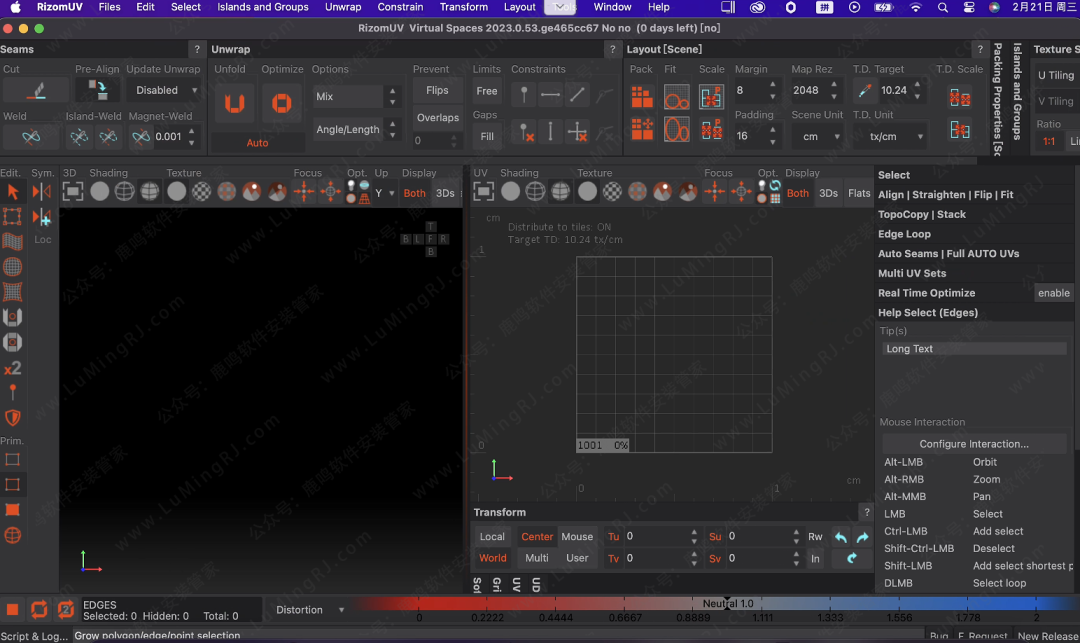Click the Optimize icon in Unwrap panel
This screenshot has width=1080, height=643.
click(x=282, y=104)
